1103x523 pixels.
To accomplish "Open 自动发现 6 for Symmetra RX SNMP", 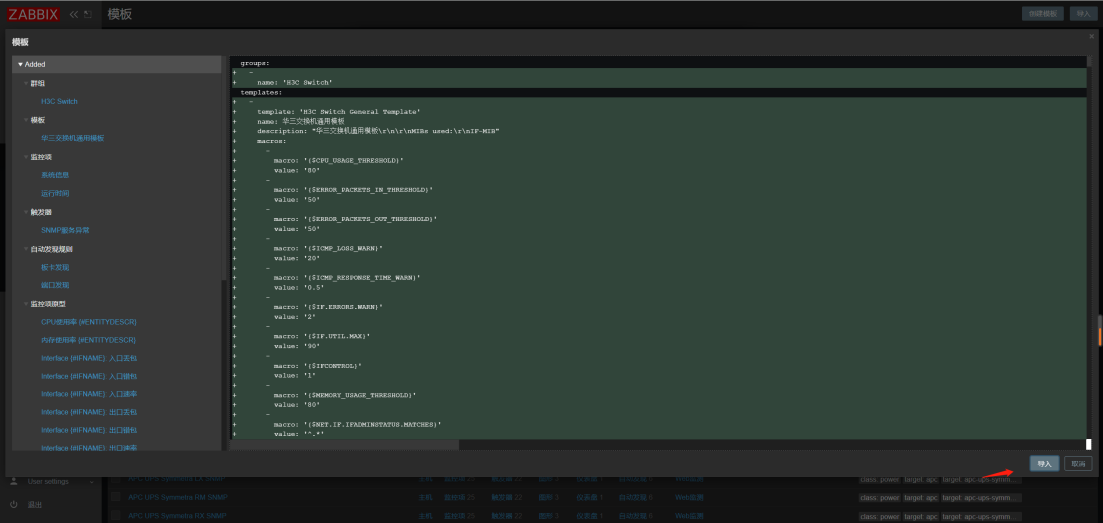I will pyautogui.click(x=636, y=515).
